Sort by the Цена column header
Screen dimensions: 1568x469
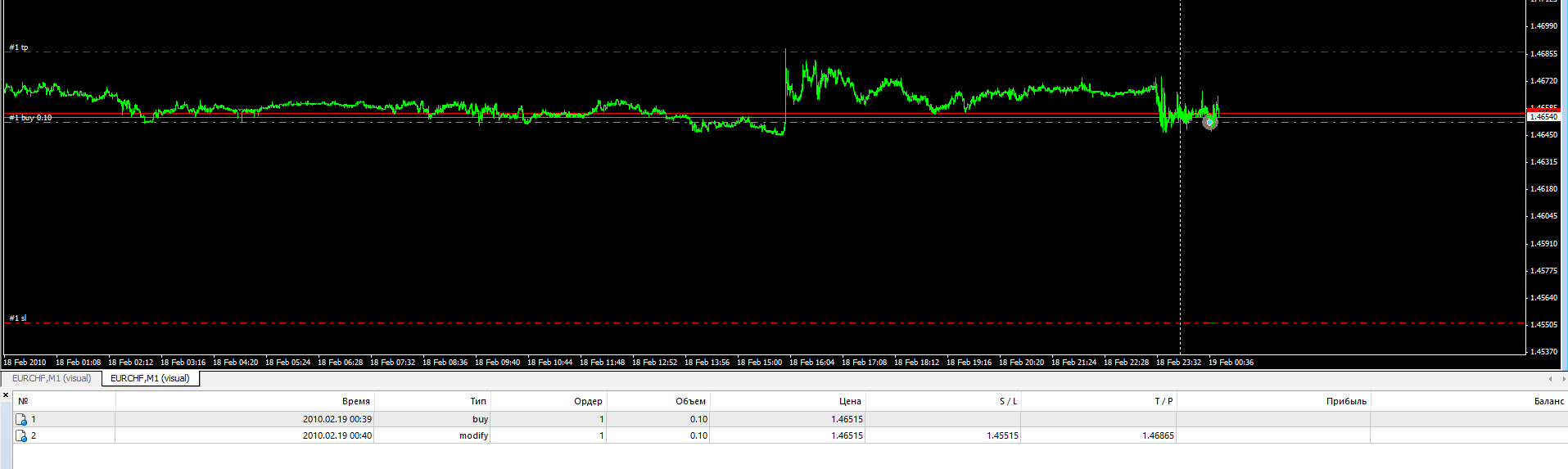pos(788,401)
